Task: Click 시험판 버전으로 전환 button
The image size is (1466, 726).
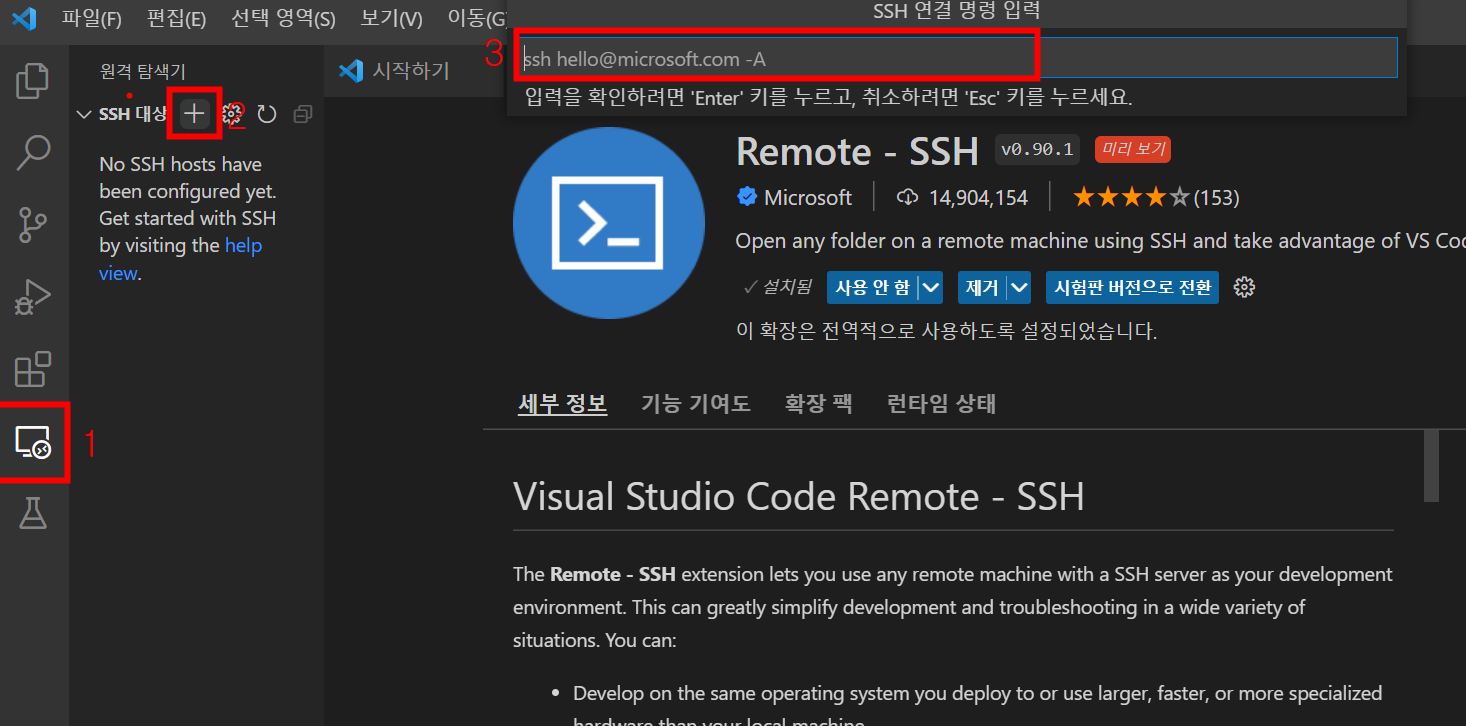Action: point(1132,288)
